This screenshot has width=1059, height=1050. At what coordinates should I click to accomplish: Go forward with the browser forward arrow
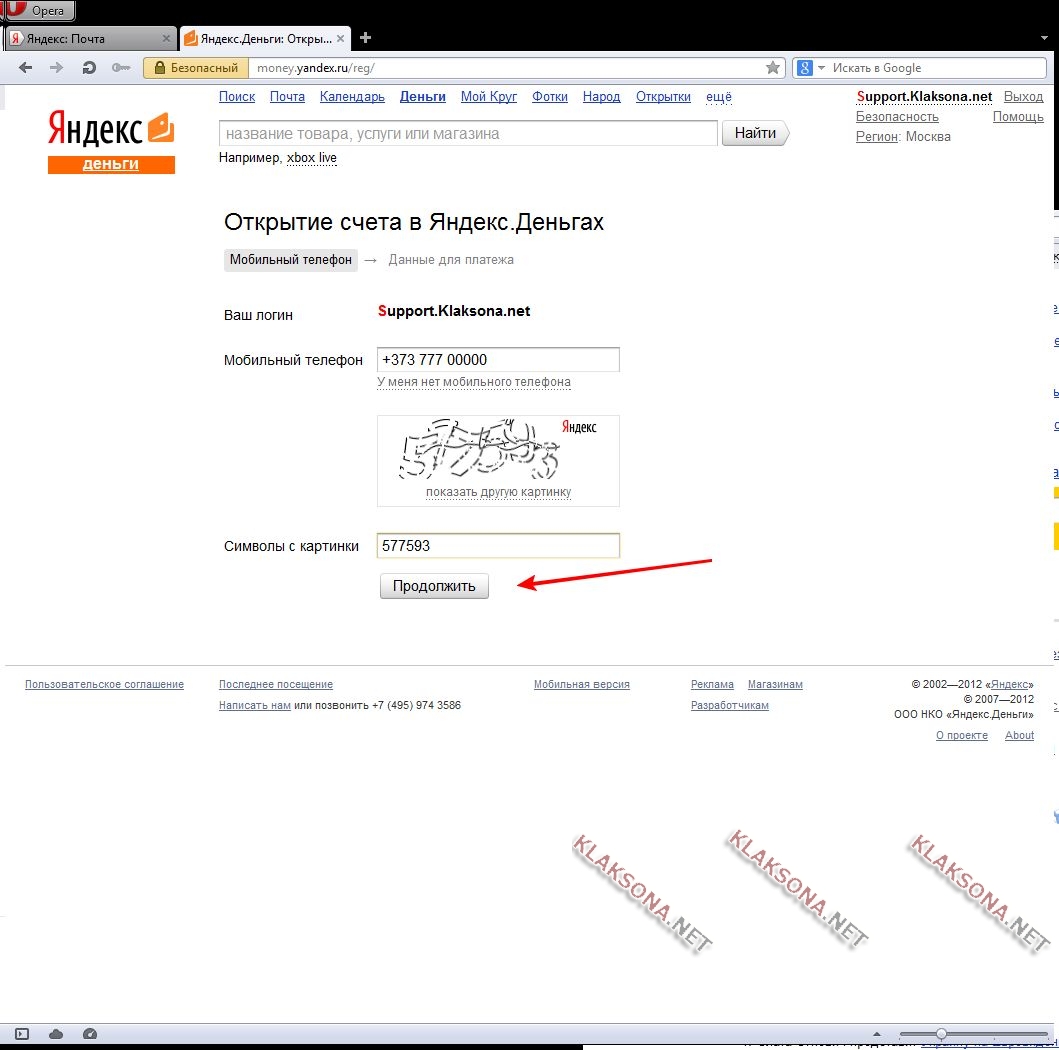click(x=57, y=68)
